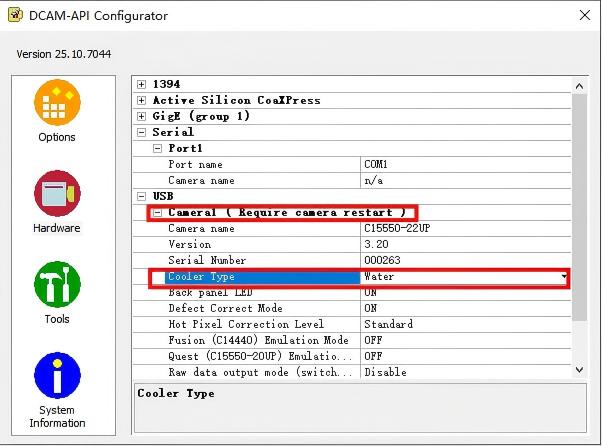Click the USB Camera name label
The image size is (602, 446).
tap(201, 228)
